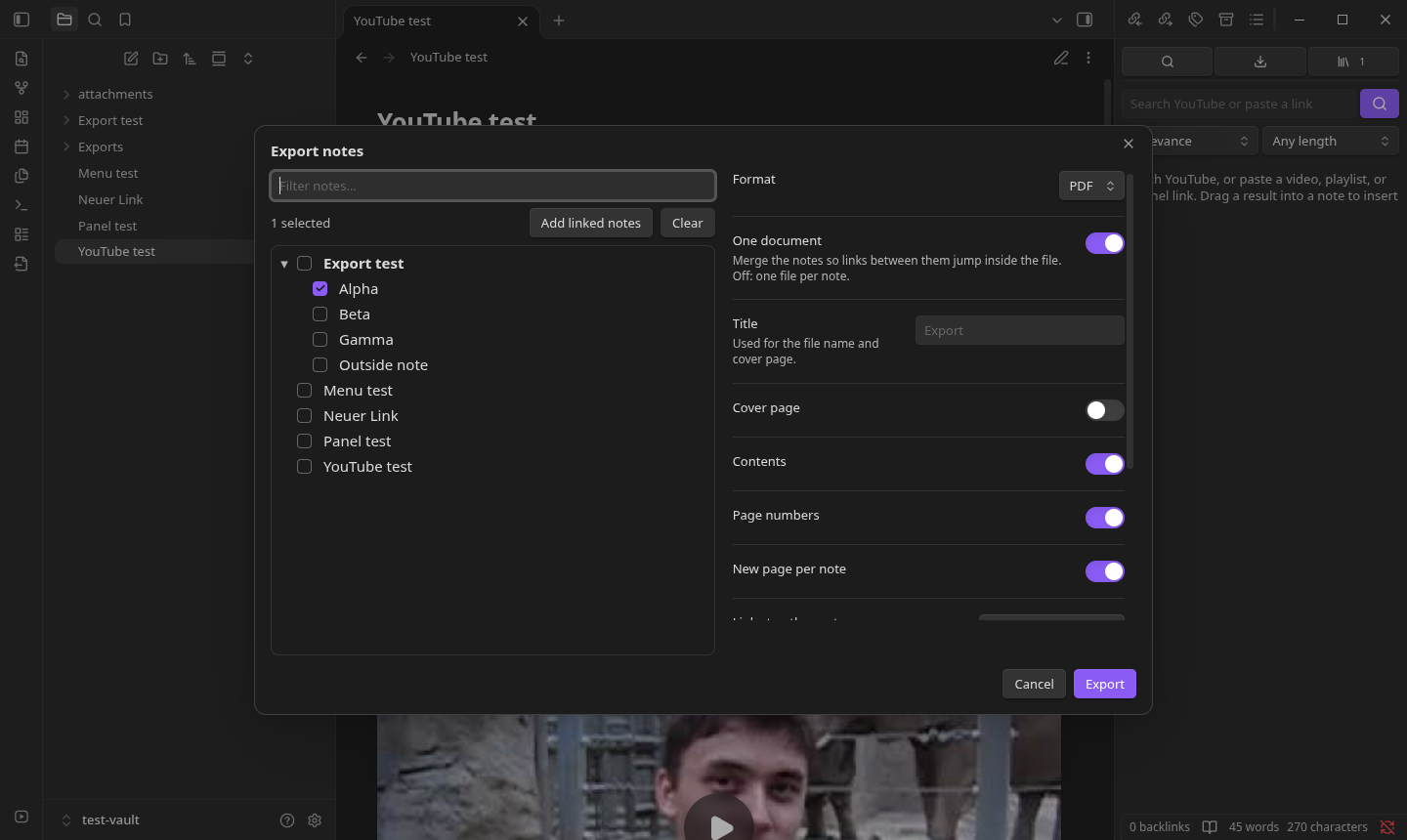The height and width of the screenshot is (840, 1407).
Task: Open the bookmarks icon in left sidebar
Action: (x=125, y=20)
